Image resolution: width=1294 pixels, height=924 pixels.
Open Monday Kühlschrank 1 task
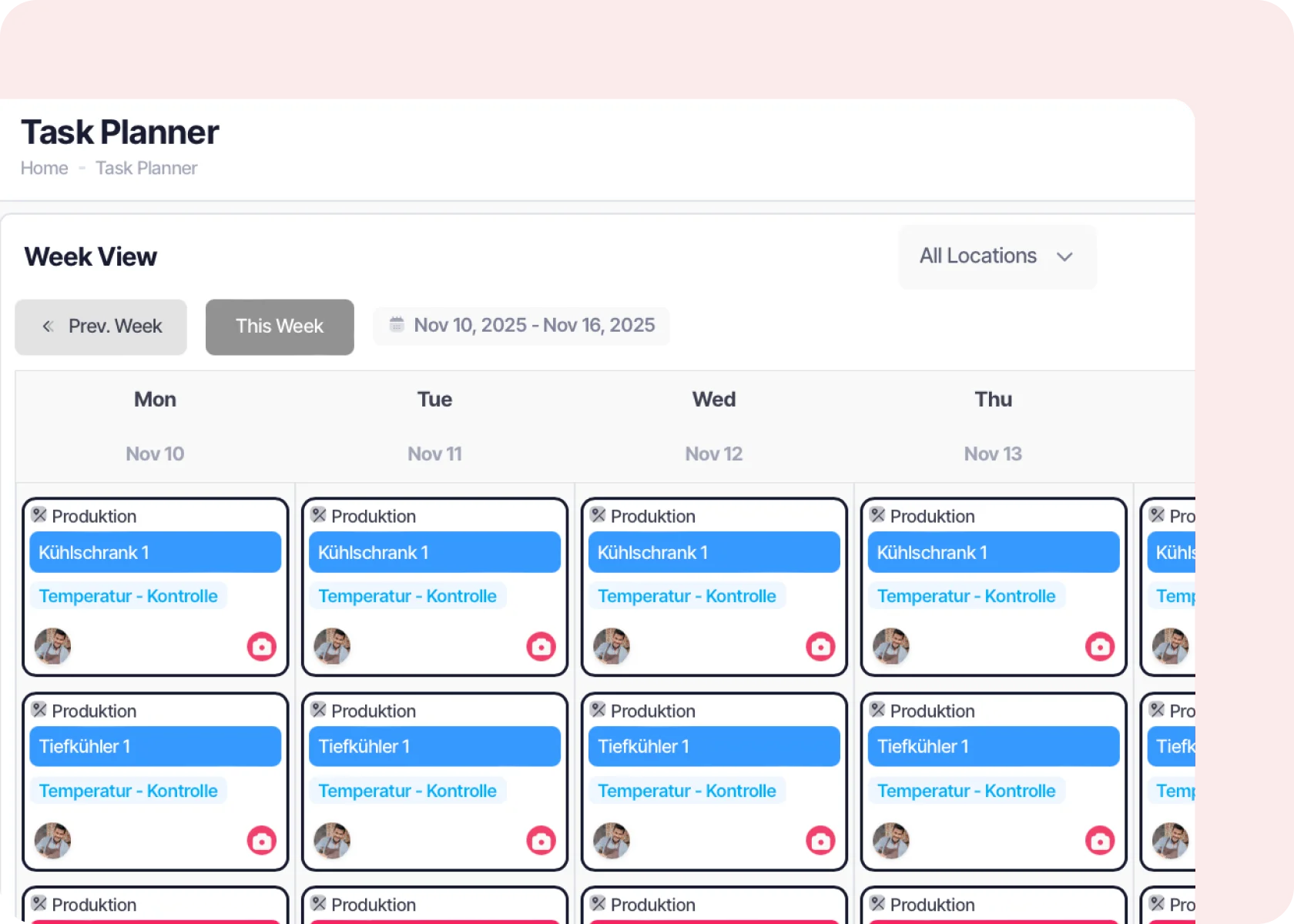pyautogui.click(x=155, y=552)
